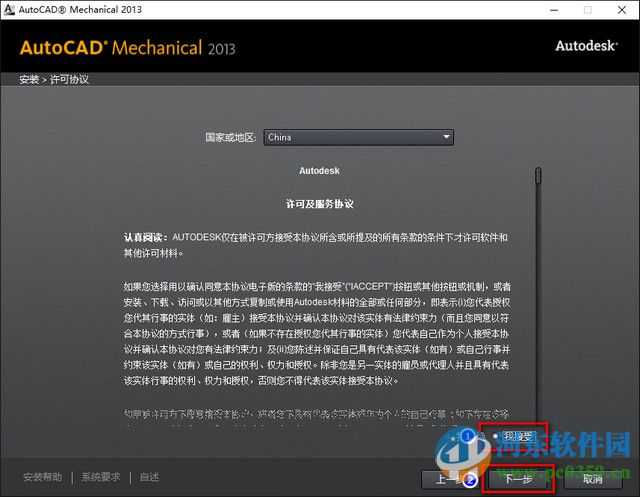Click the AutoCAD Mechanical 2013 banner title
This screenshot has width=640, height=497.
tap(127, 48)
